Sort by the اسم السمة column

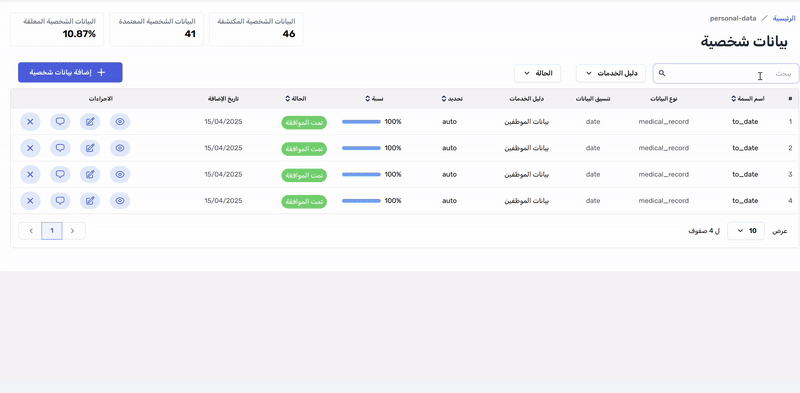tap(748, 99)
